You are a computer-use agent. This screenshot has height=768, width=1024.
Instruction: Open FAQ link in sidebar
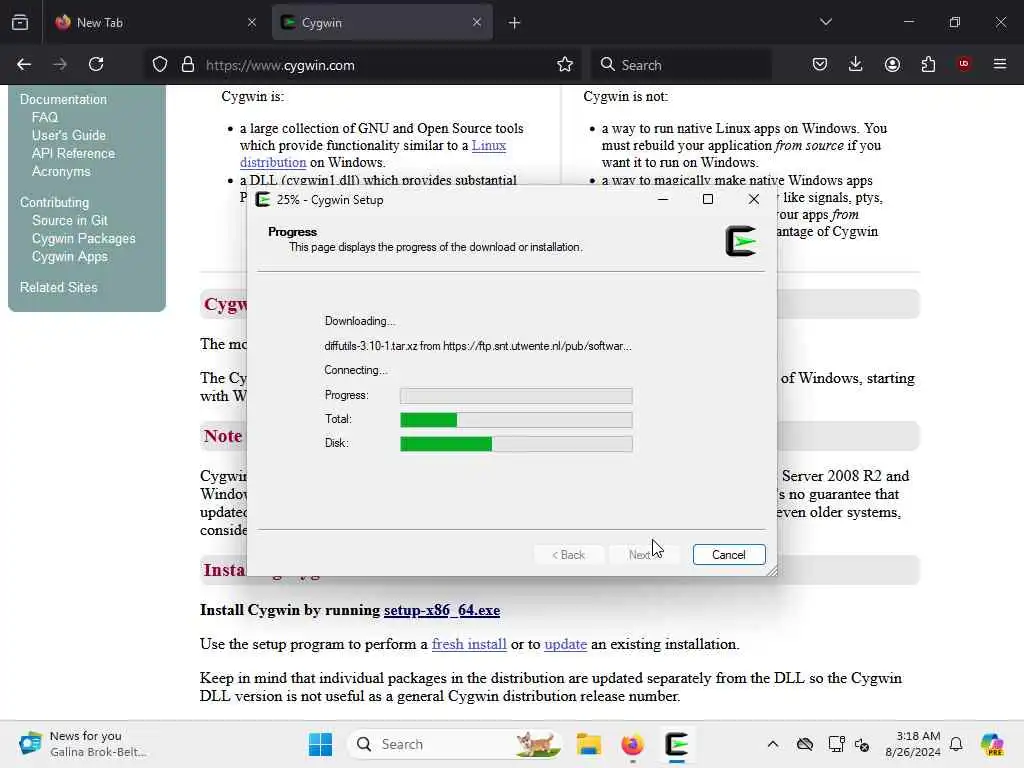(45, 118)
